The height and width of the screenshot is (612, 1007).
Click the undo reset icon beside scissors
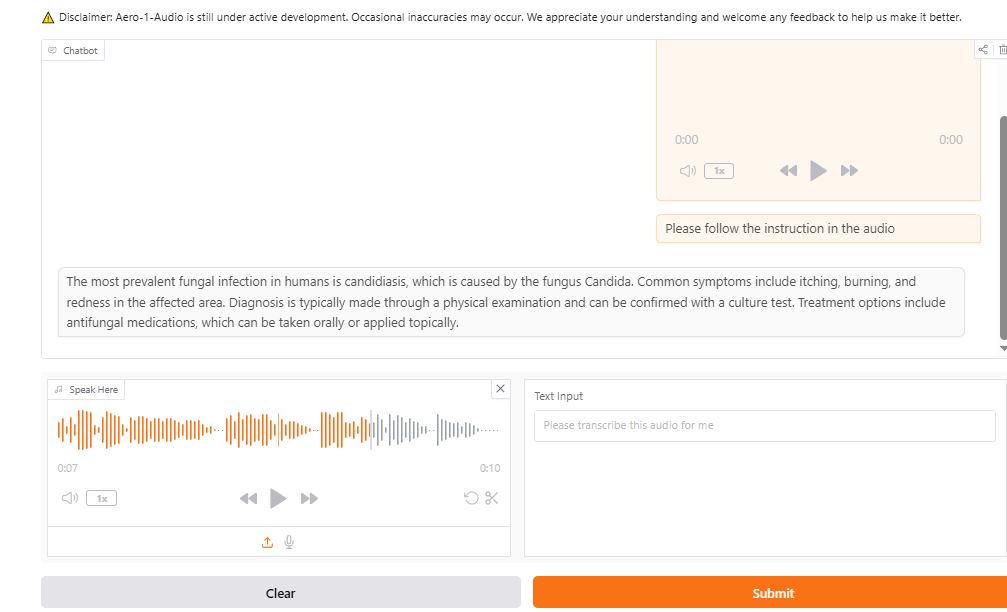(471, 498)
